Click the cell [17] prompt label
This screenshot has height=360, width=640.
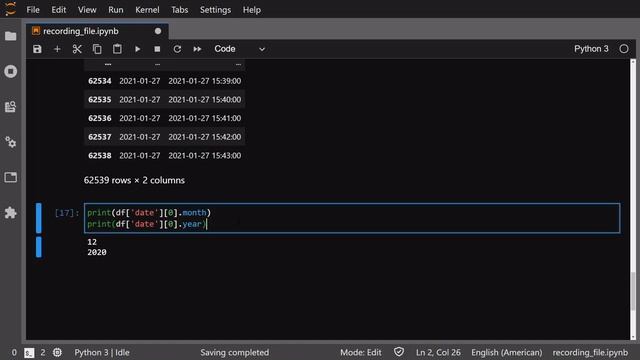(x=67, y=213)
